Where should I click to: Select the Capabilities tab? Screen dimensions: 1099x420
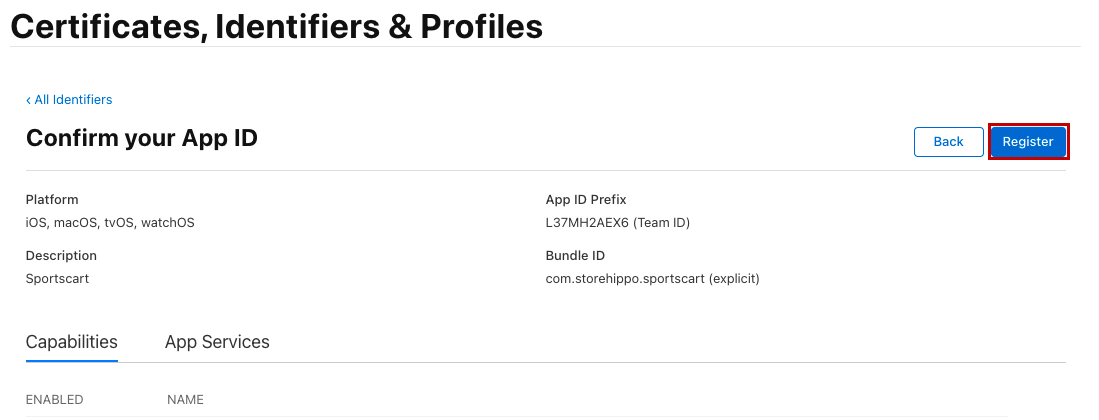[x=72, y=342]
